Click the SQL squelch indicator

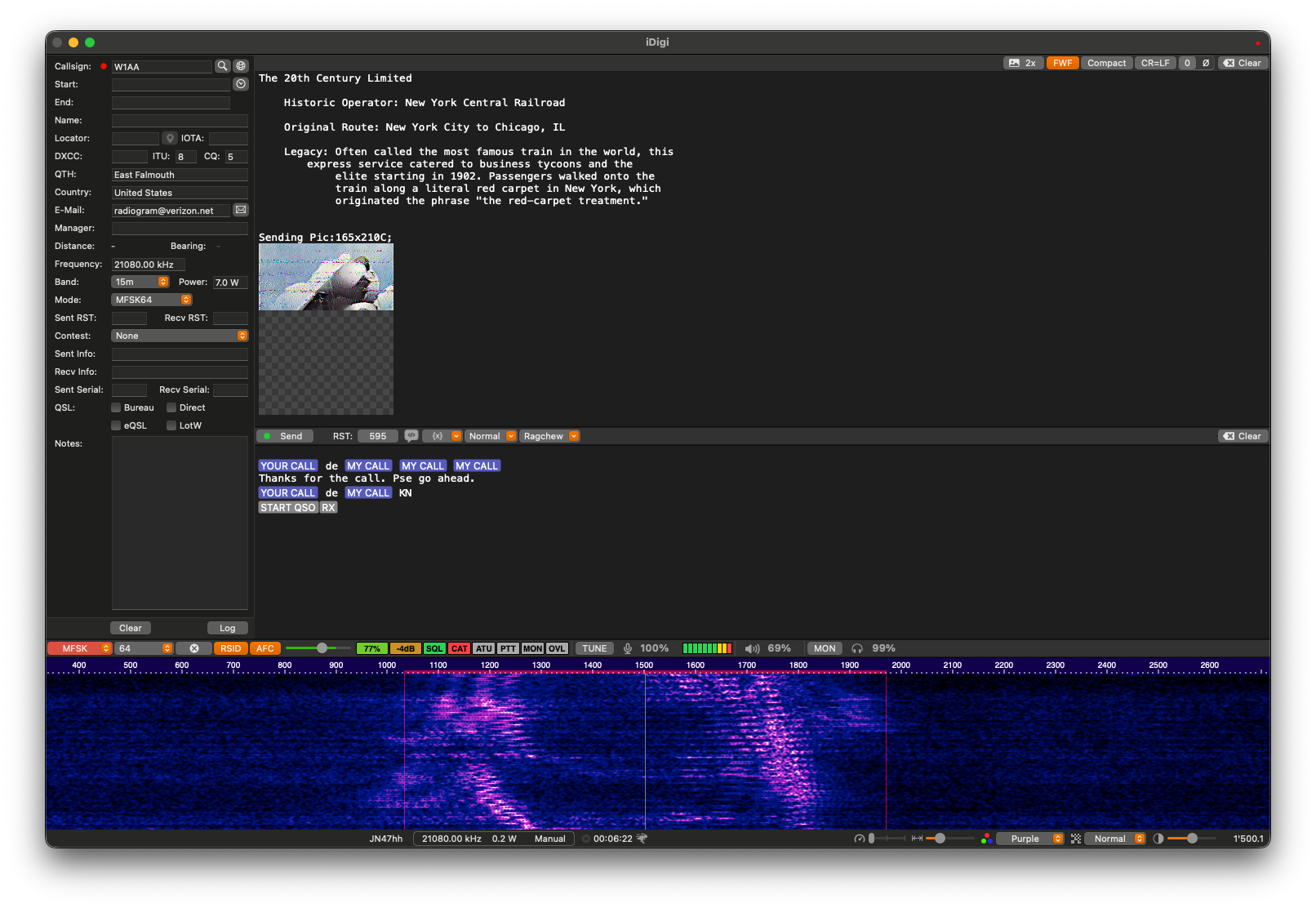point(434,648)
